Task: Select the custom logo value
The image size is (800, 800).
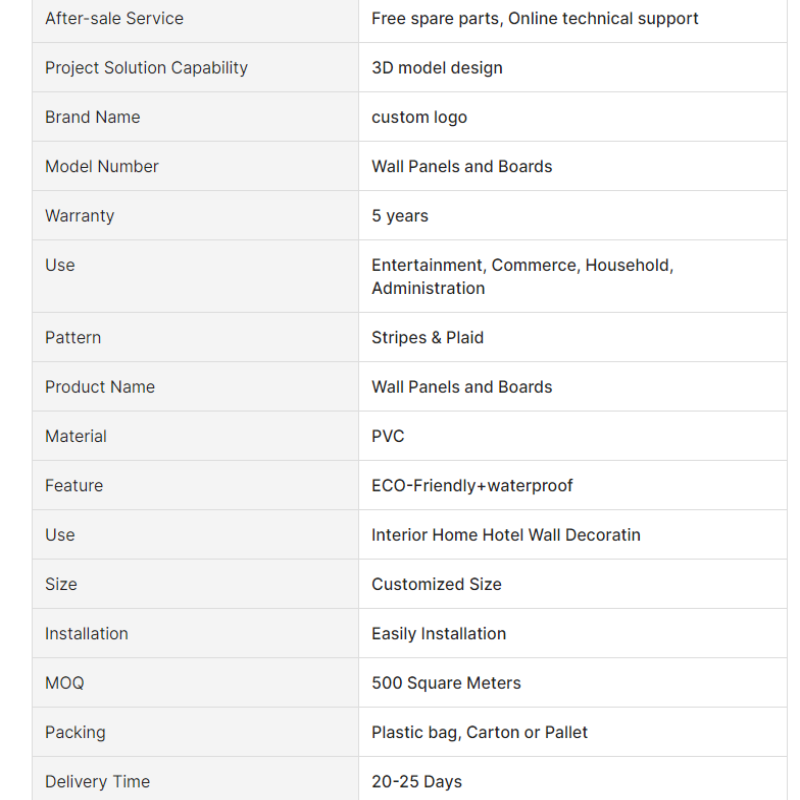Action: (419, 117)
